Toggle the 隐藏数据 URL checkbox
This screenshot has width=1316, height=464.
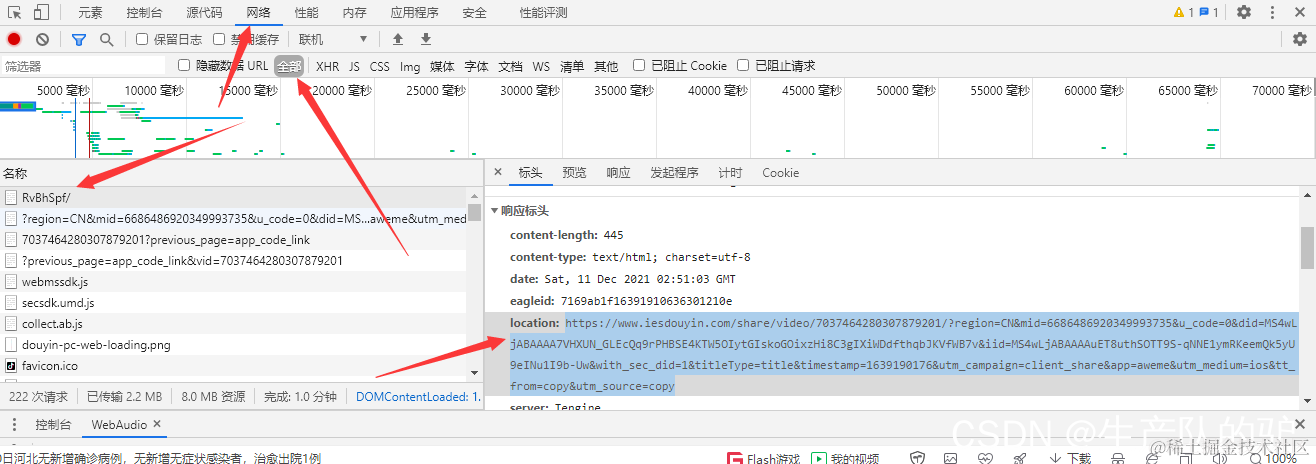point(184,65)
